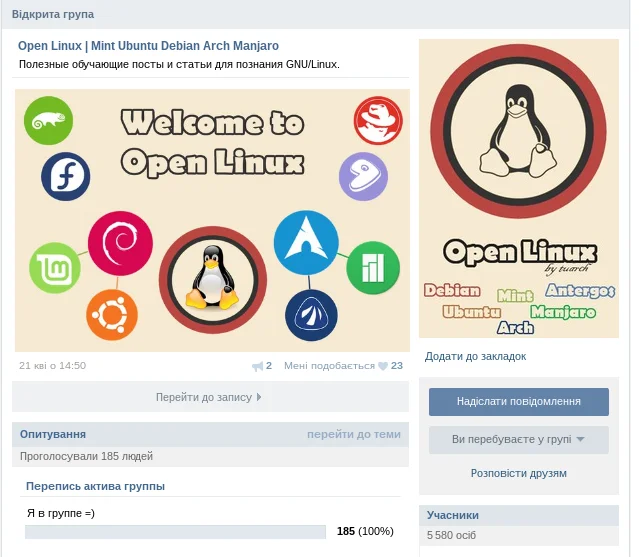The image size is (639, 557).
Task: Click 'Розповісти друзям' link
Action: [518, 473]
